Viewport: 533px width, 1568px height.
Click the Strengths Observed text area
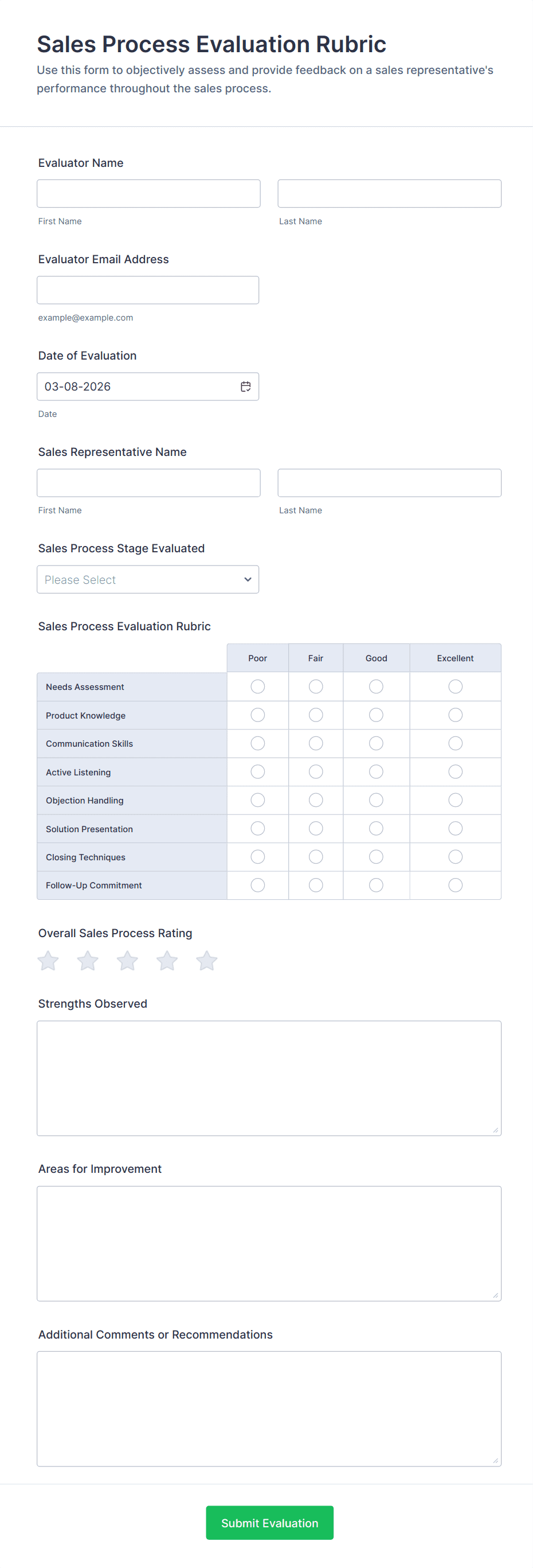pyautogui.click(x=269, y=1078)
